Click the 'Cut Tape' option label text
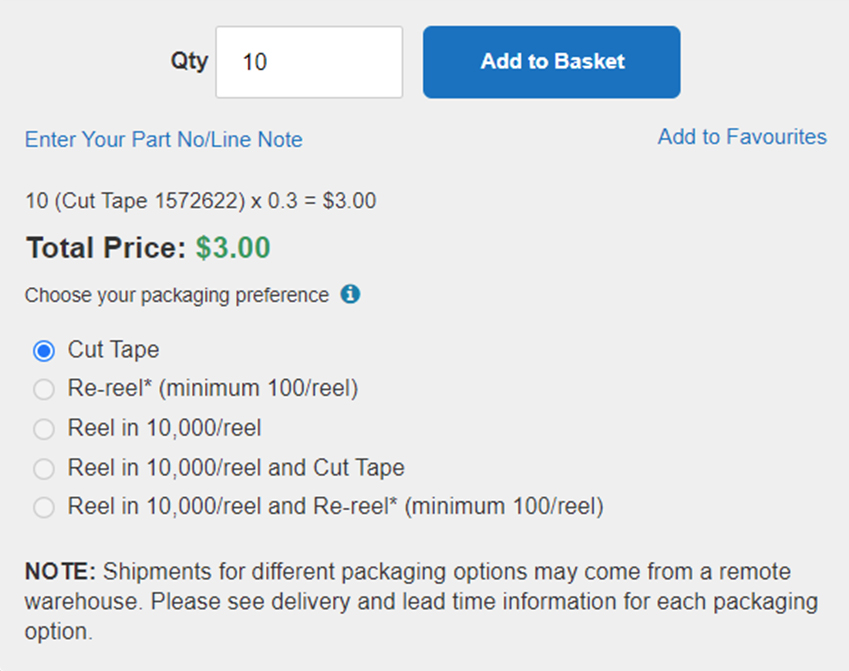The width and height of the screenshot is (849, 671). click(x=113, y=350)
